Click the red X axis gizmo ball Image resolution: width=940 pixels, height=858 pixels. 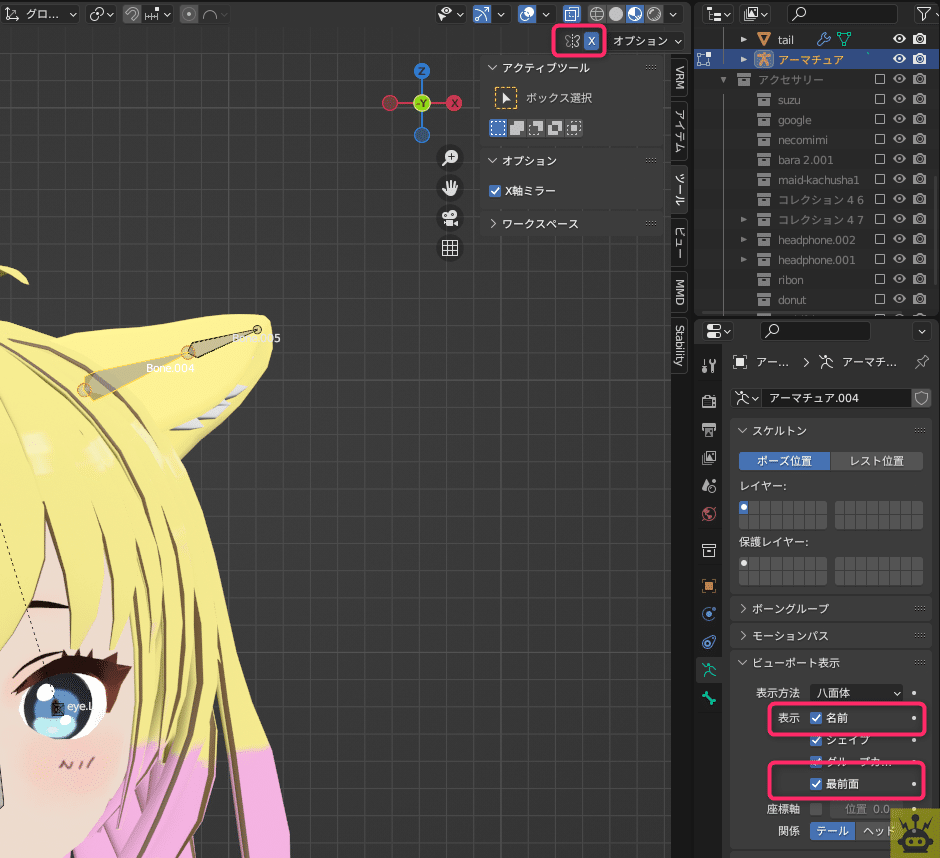click(454, 103)
